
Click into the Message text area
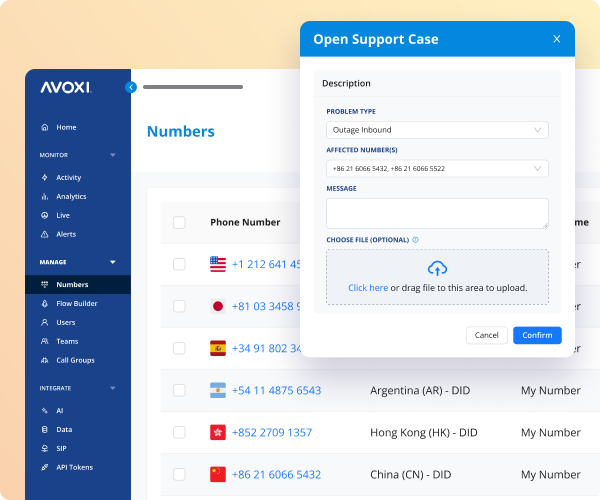point(437,213)
